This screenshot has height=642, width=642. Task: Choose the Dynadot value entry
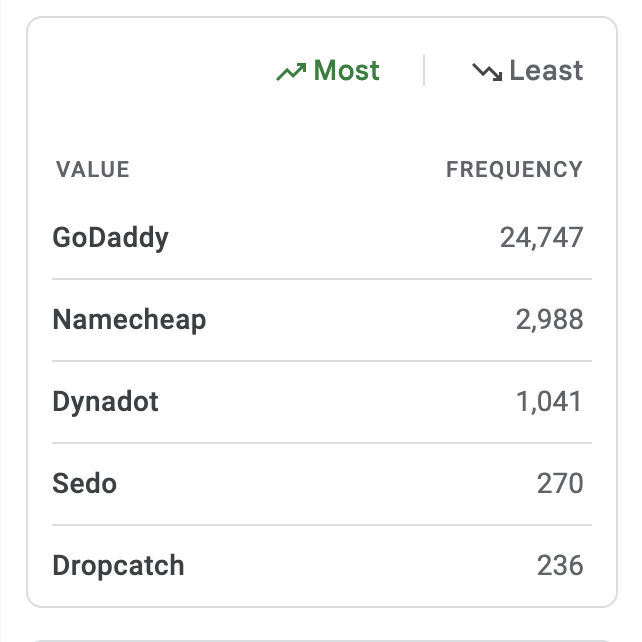[x=105, y=402]
